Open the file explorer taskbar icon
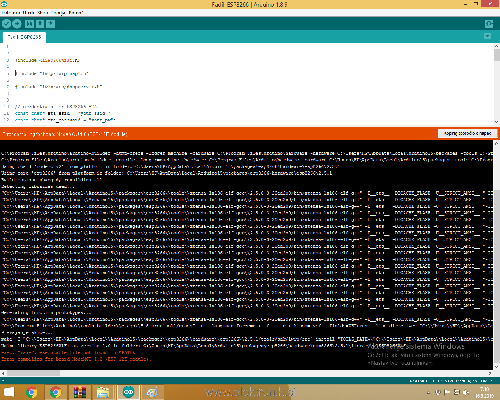The image size is (500, 400). (104, 392)
